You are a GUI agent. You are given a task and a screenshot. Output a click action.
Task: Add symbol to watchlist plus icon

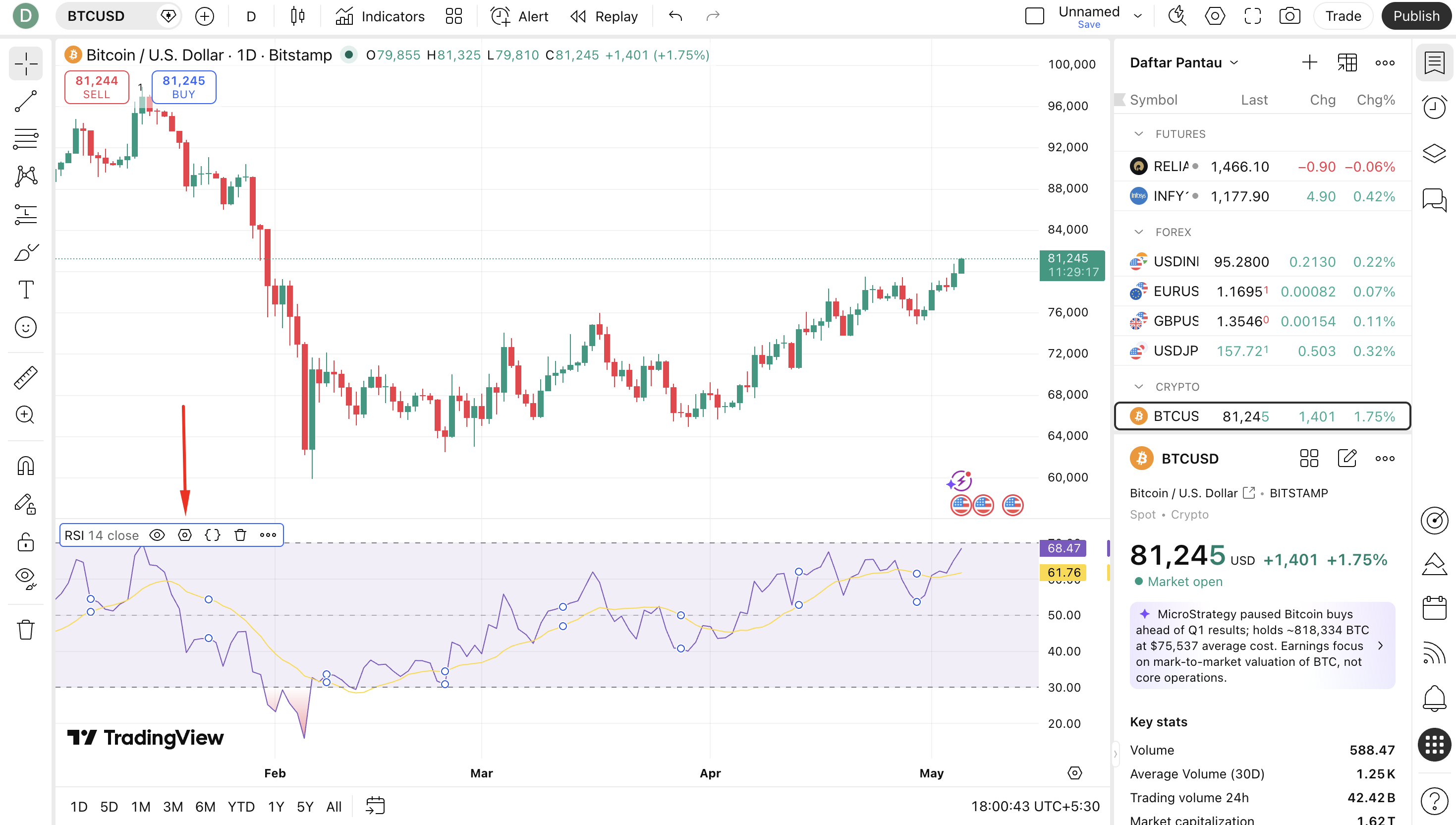pos(1309,62)
